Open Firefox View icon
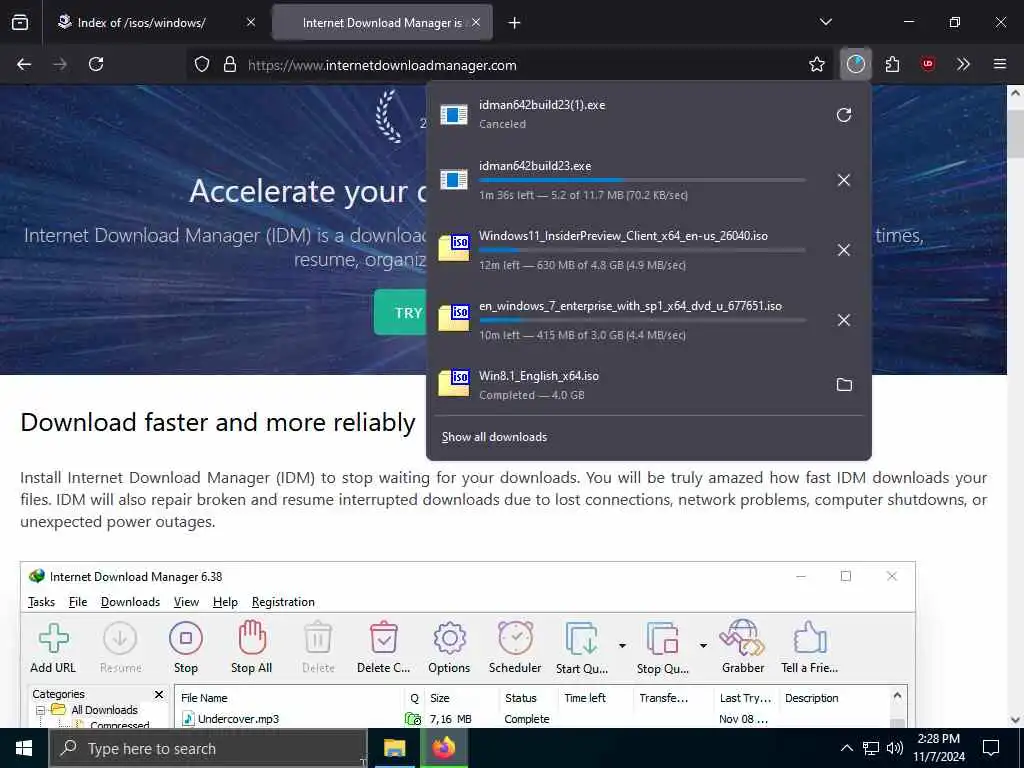Viewport: 1024px width, 768px height. pos(20,22)
